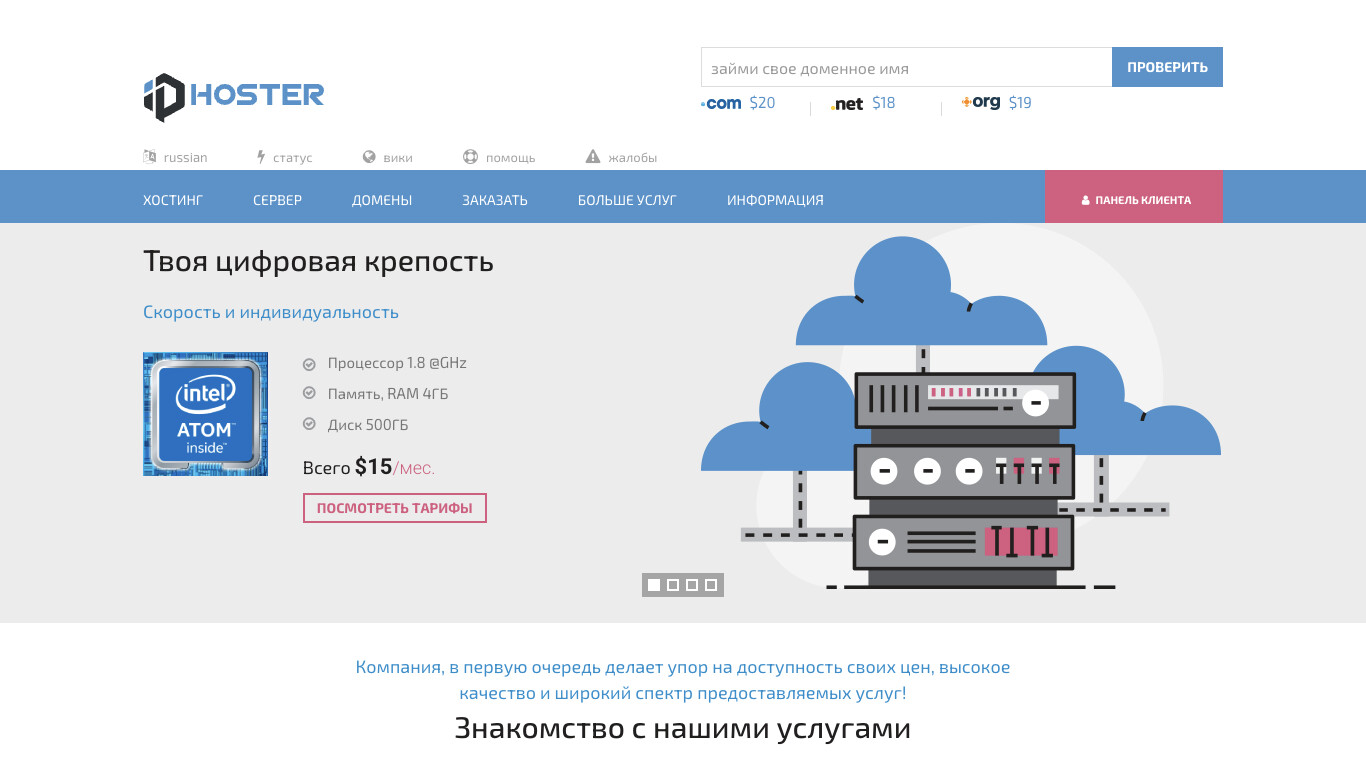The image size is (1366, 768).
Task: Click the lifebuoy help icon
Action: tap(470, 157)
